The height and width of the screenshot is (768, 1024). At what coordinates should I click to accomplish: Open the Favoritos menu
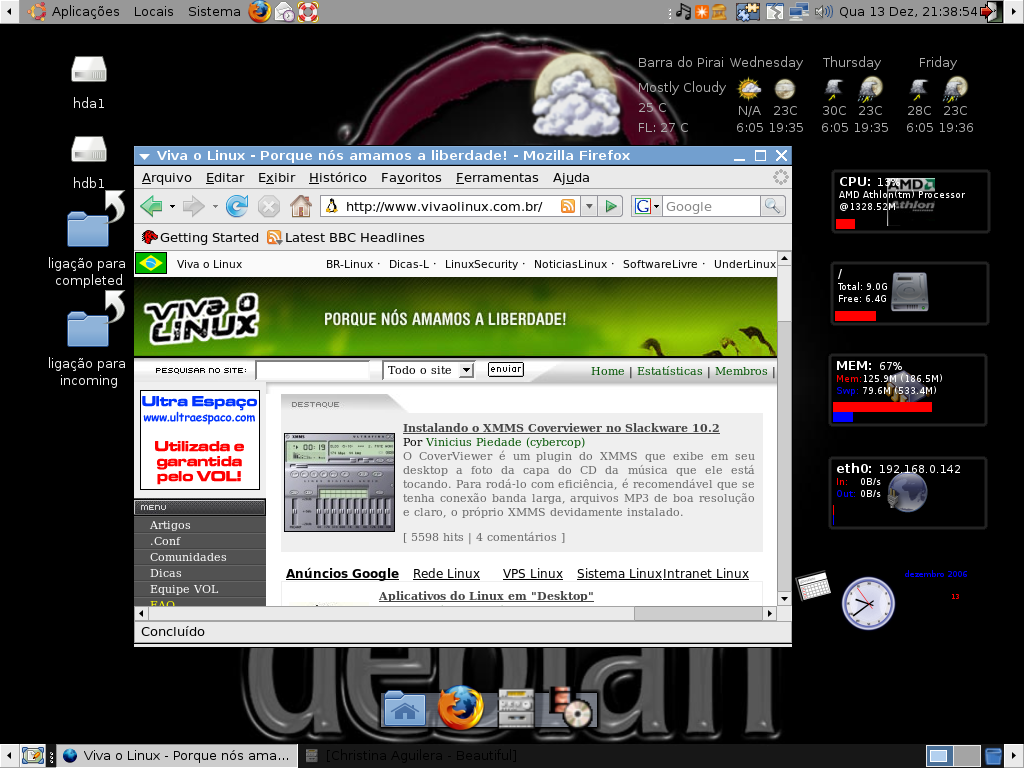[411, 178]
